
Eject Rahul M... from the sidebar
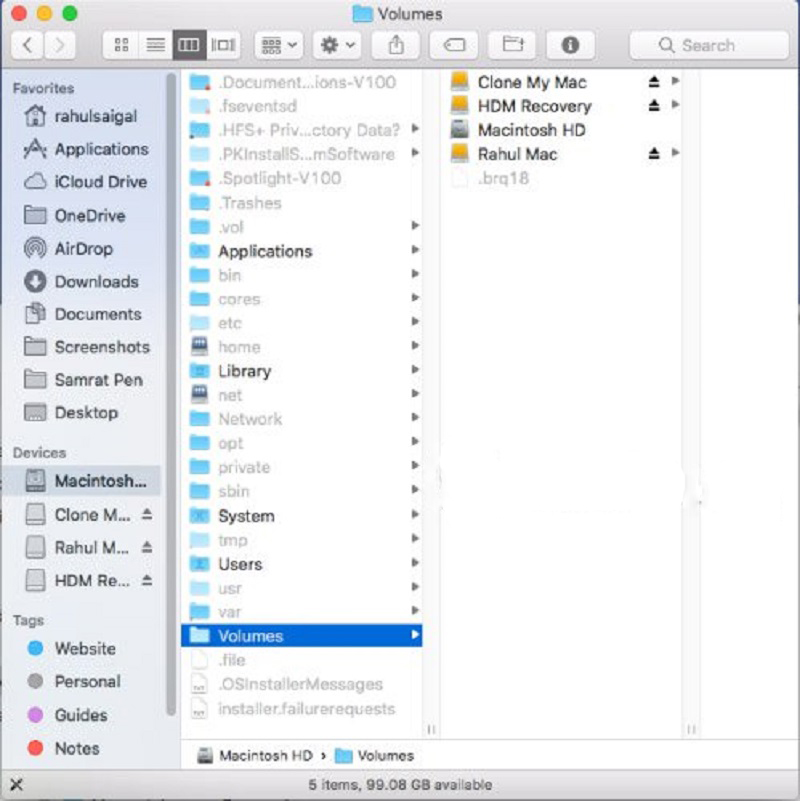pyautogui.click(x=147, y=547)
